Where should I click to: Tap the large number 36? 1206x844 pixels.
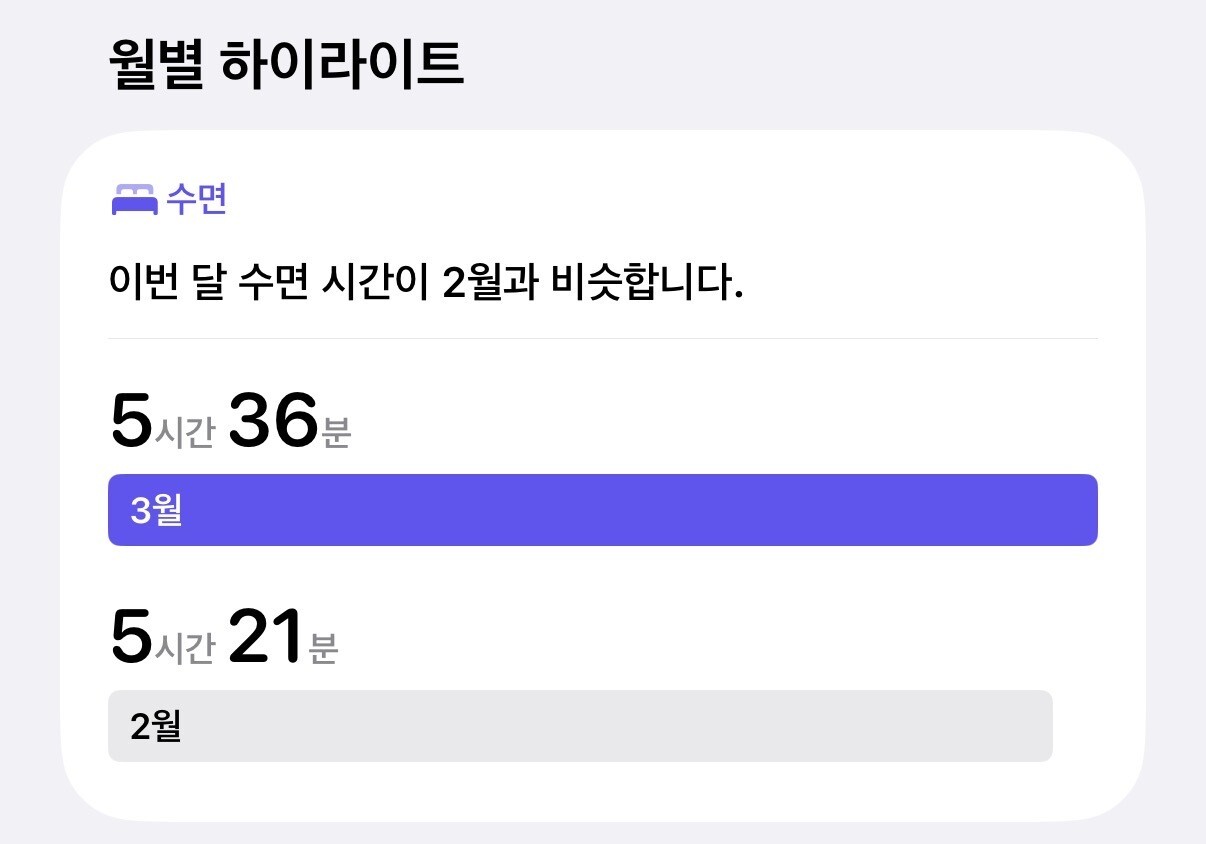pos(273,422)
